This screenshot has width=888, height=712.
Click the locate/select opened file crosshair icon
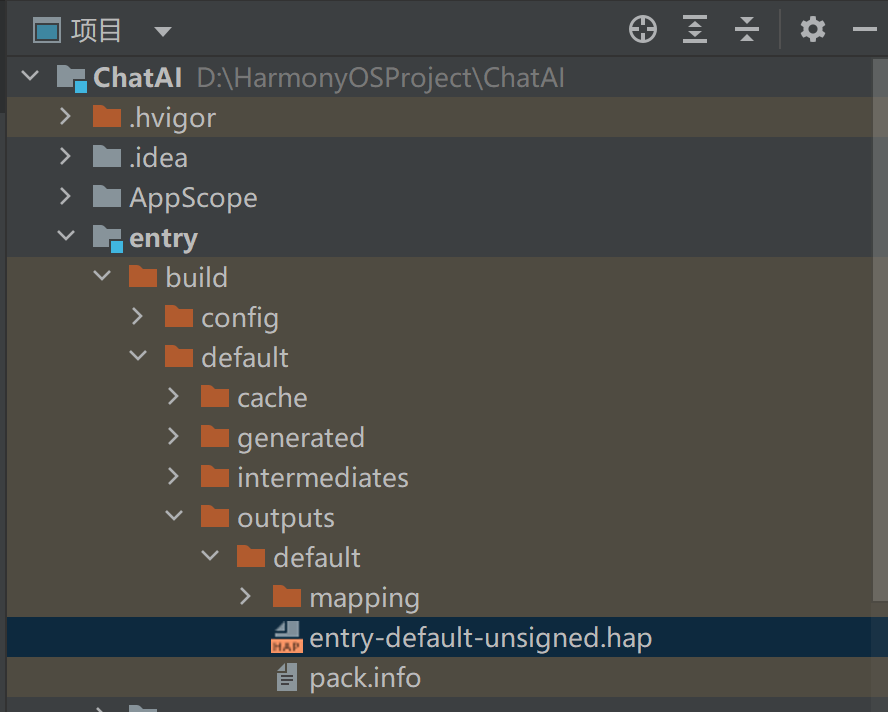643,29
